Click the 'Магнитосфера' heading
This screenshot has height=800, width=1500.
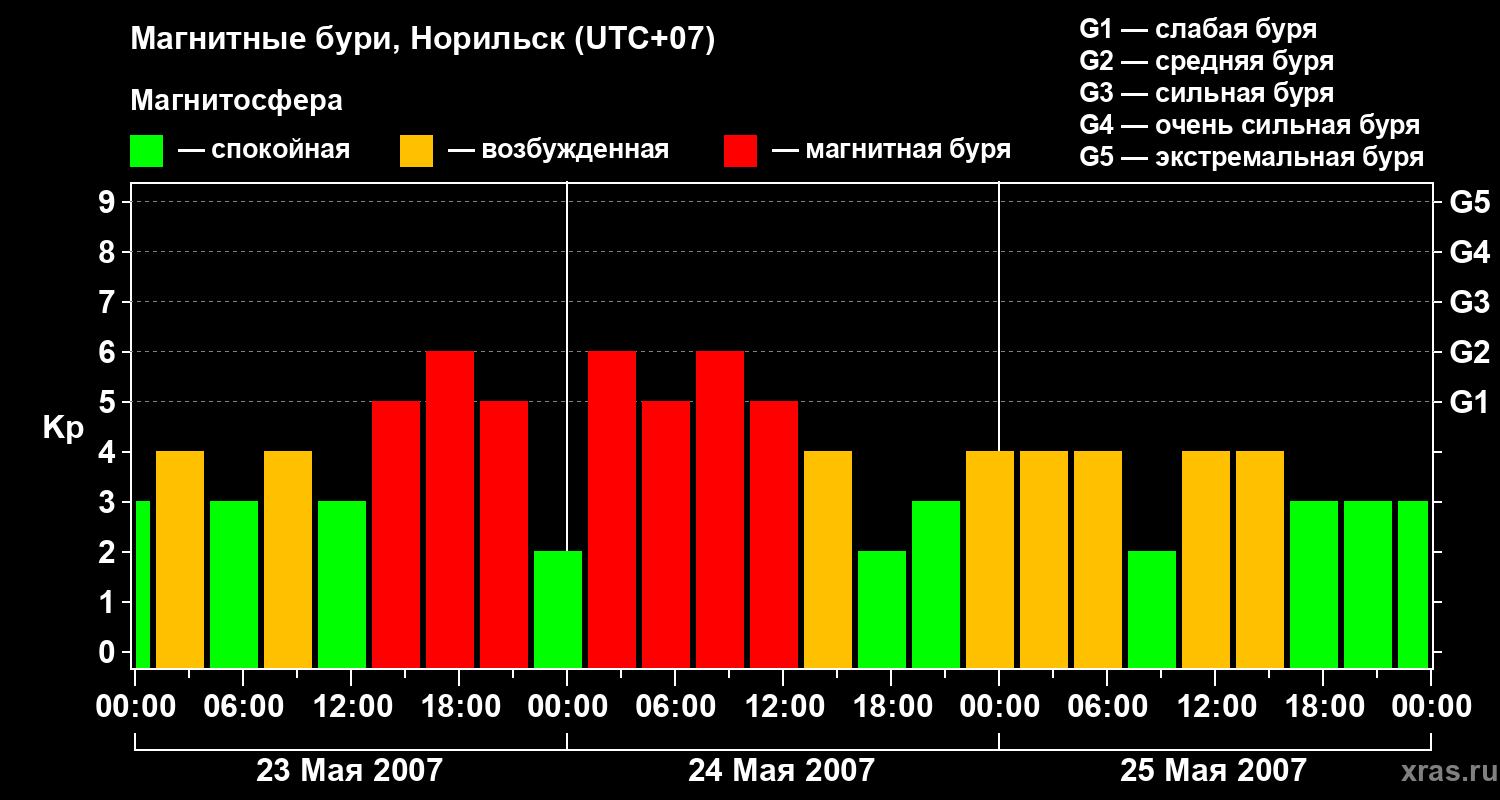click(236, 101)
